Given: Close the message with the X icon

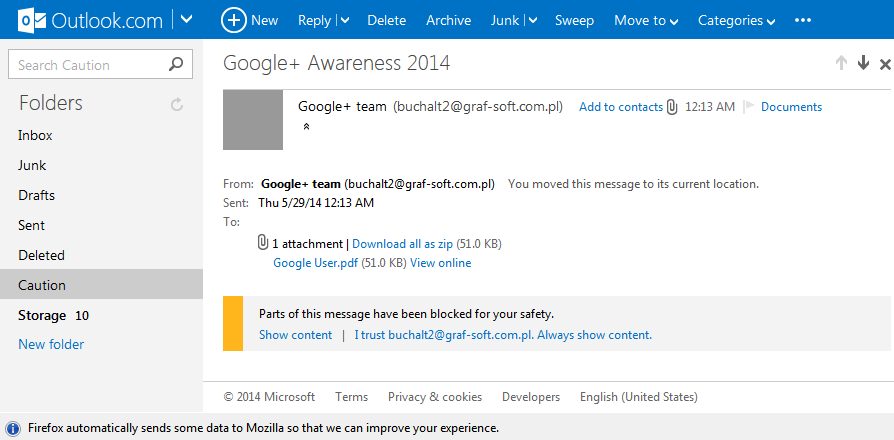Looking at the screenshot, I should point(885,64).
